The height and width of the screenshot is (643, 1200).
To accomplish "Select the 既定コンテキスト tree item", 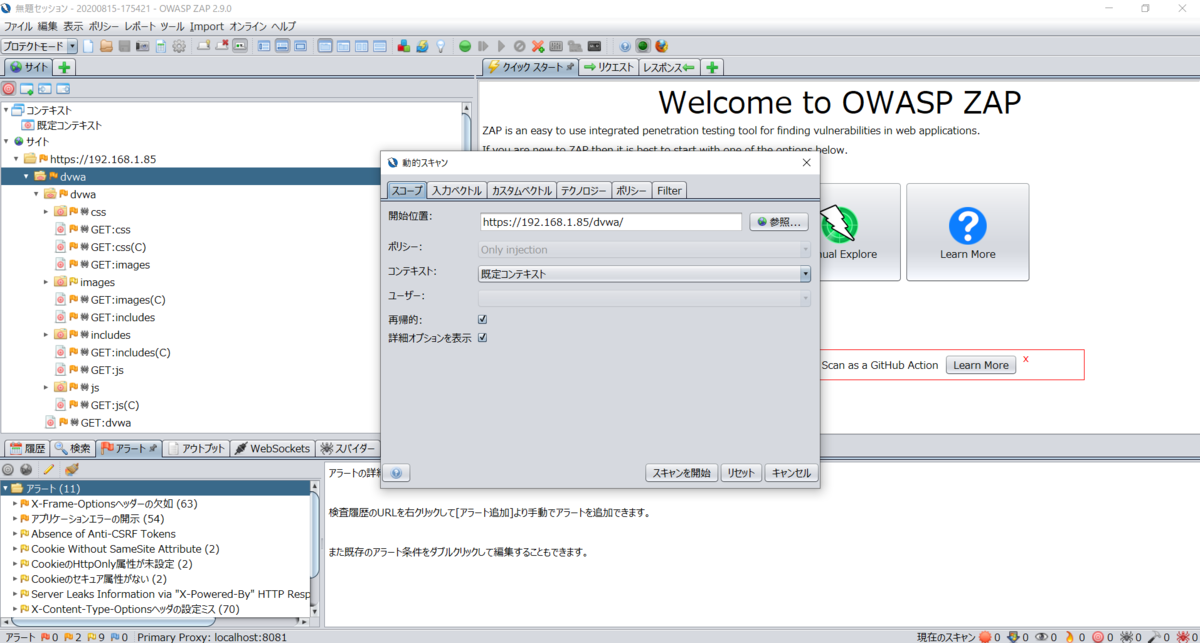I will [x=69, y=126].
